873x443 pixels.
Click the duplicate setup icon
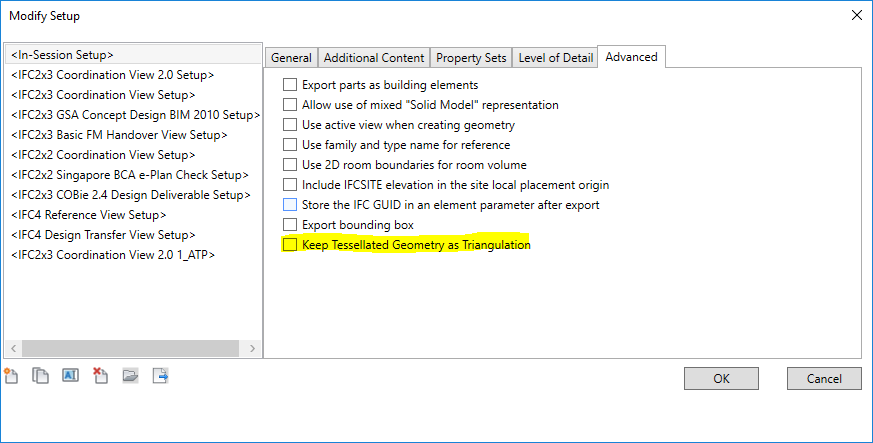[40, 376]
